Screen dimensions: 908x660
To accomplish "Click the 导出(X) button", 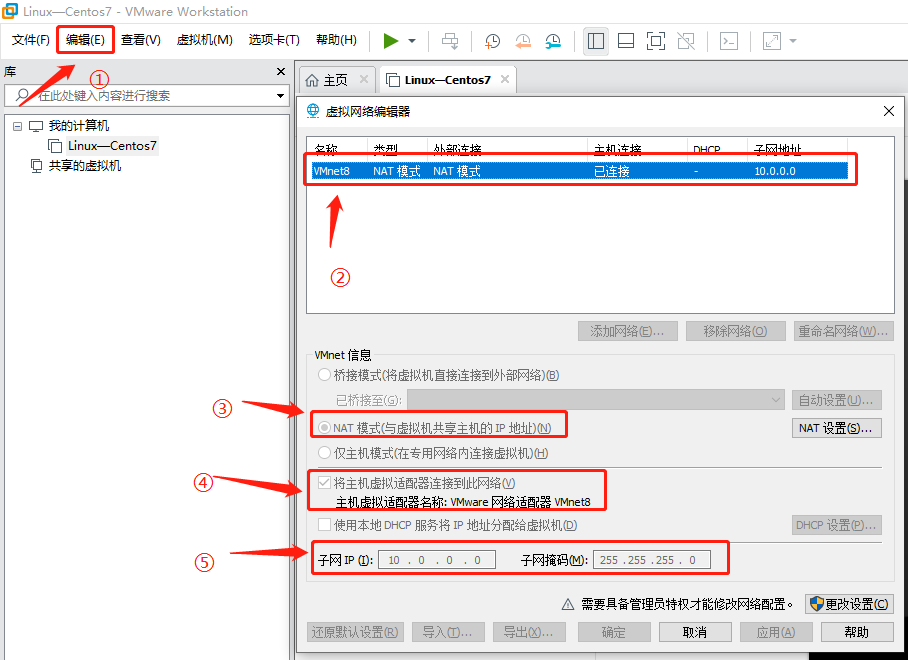I will pos(529,632).
